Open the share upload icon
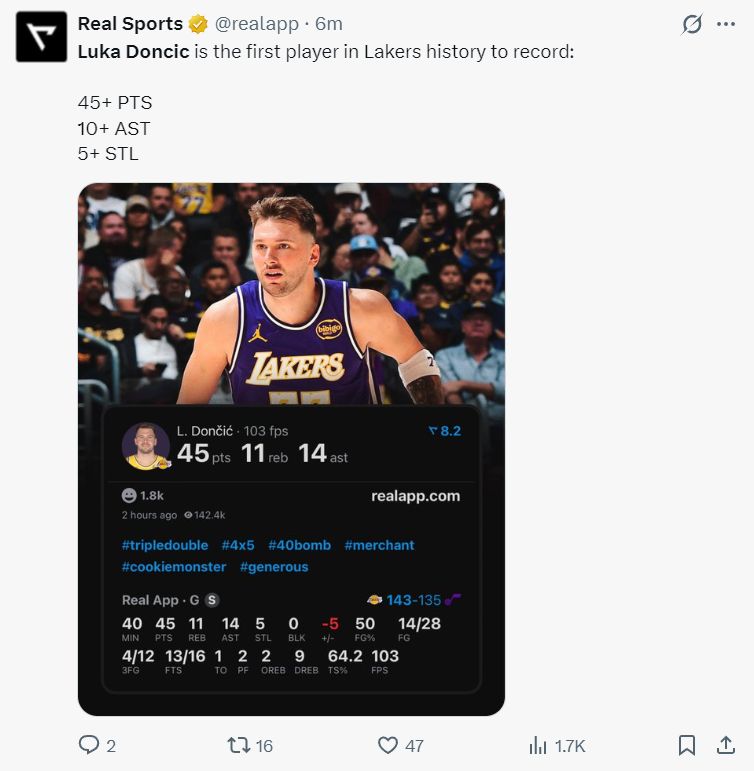Image resolution: width=754 pixels, height=771 pixels. (x=726, y=745)
